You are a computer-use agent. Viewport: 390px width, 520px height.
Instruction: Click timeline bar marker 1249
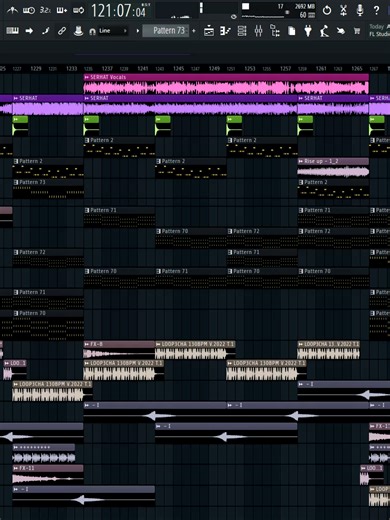(214, 69)
